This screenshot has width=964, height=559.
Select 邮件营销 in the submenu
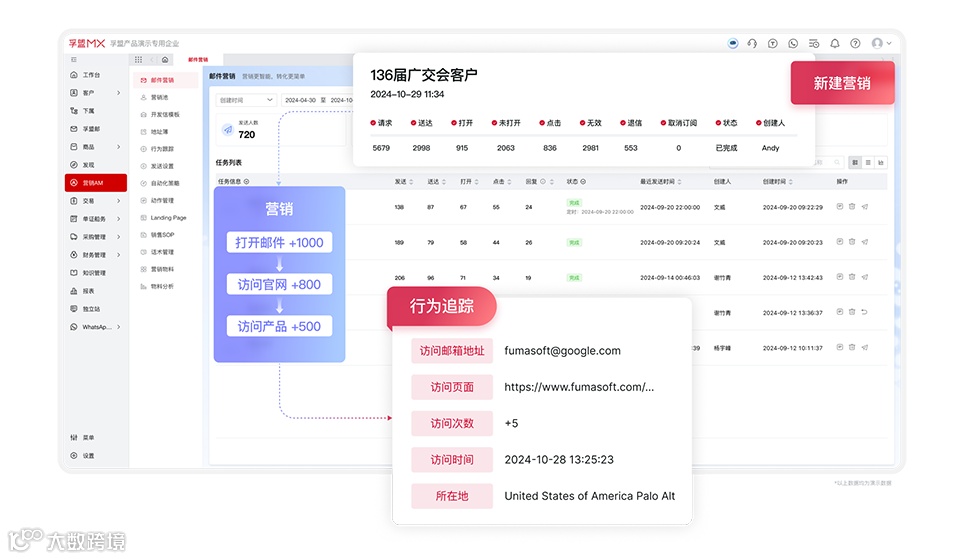165,80
